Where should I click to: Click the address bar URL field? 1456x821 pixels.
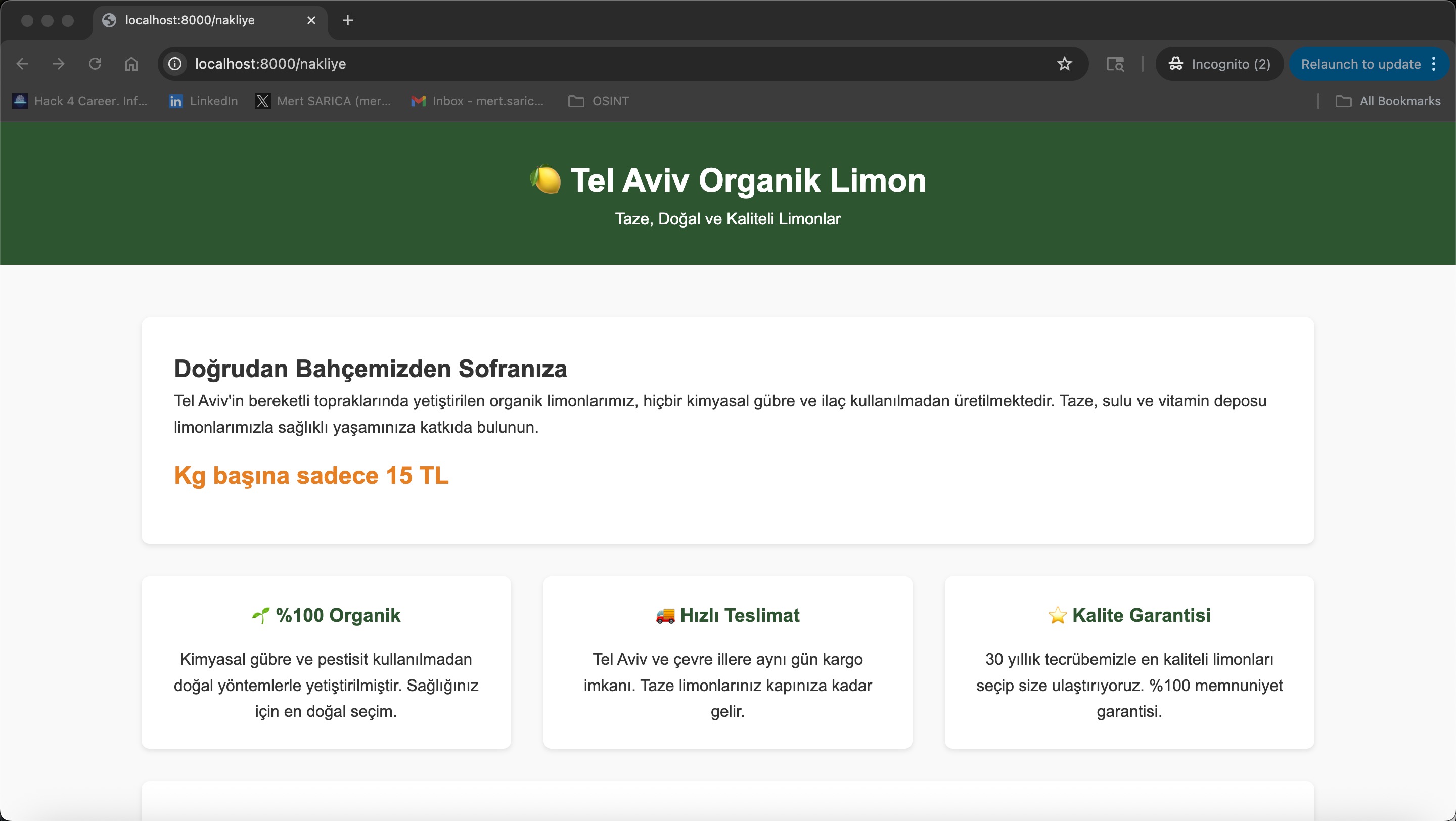(622, 64)
